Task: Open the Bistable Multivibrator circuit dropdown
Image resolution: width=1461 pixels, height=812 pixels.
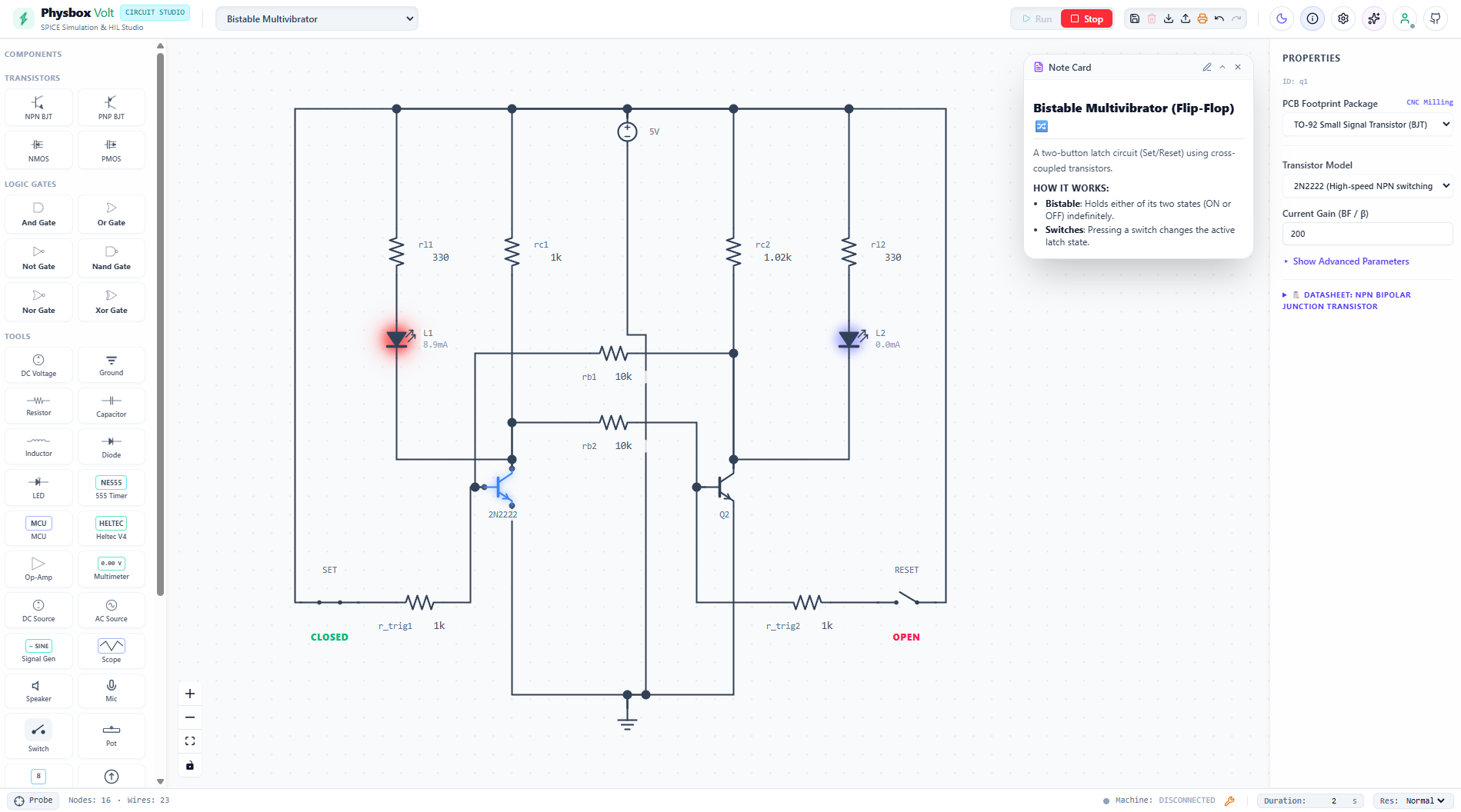Action: (x=317, y=18)
